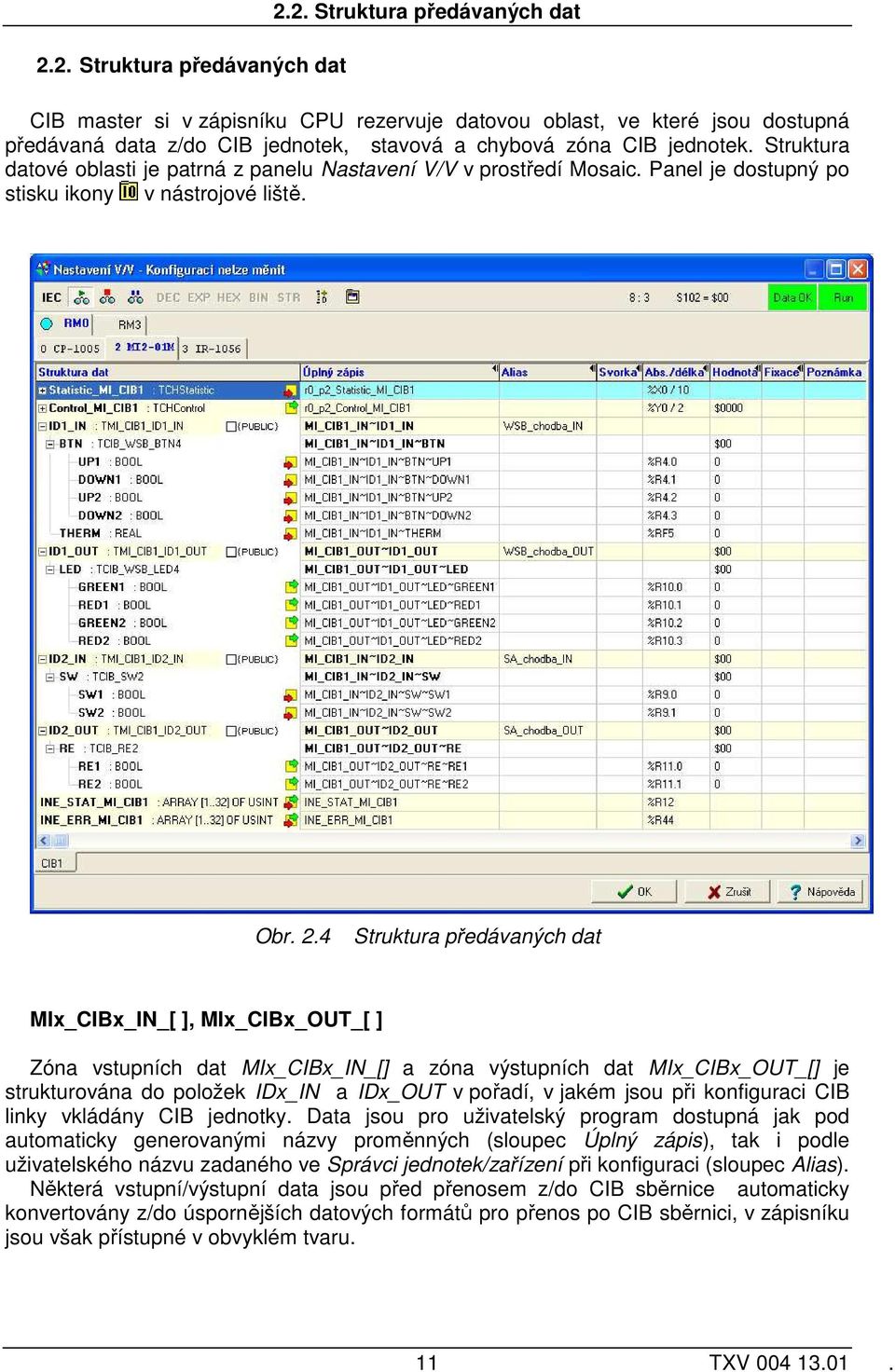Collapse the ID1_OUT tree node
Image resolution: width=895 pixels, height=1372 pixels.
(43, 552)
